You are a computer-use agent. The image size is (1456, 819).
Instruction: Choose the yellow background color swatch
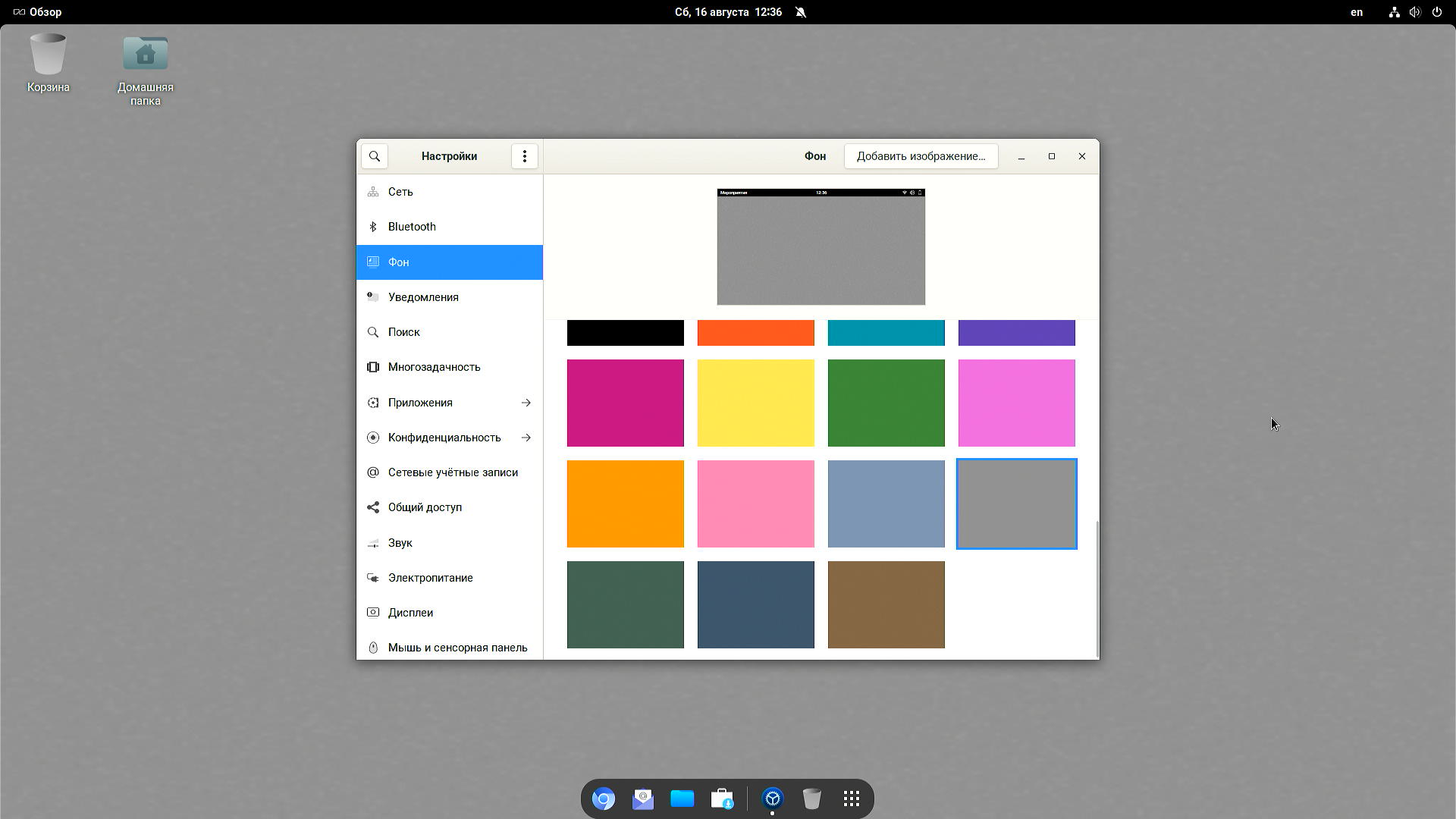tap(755, 403)
